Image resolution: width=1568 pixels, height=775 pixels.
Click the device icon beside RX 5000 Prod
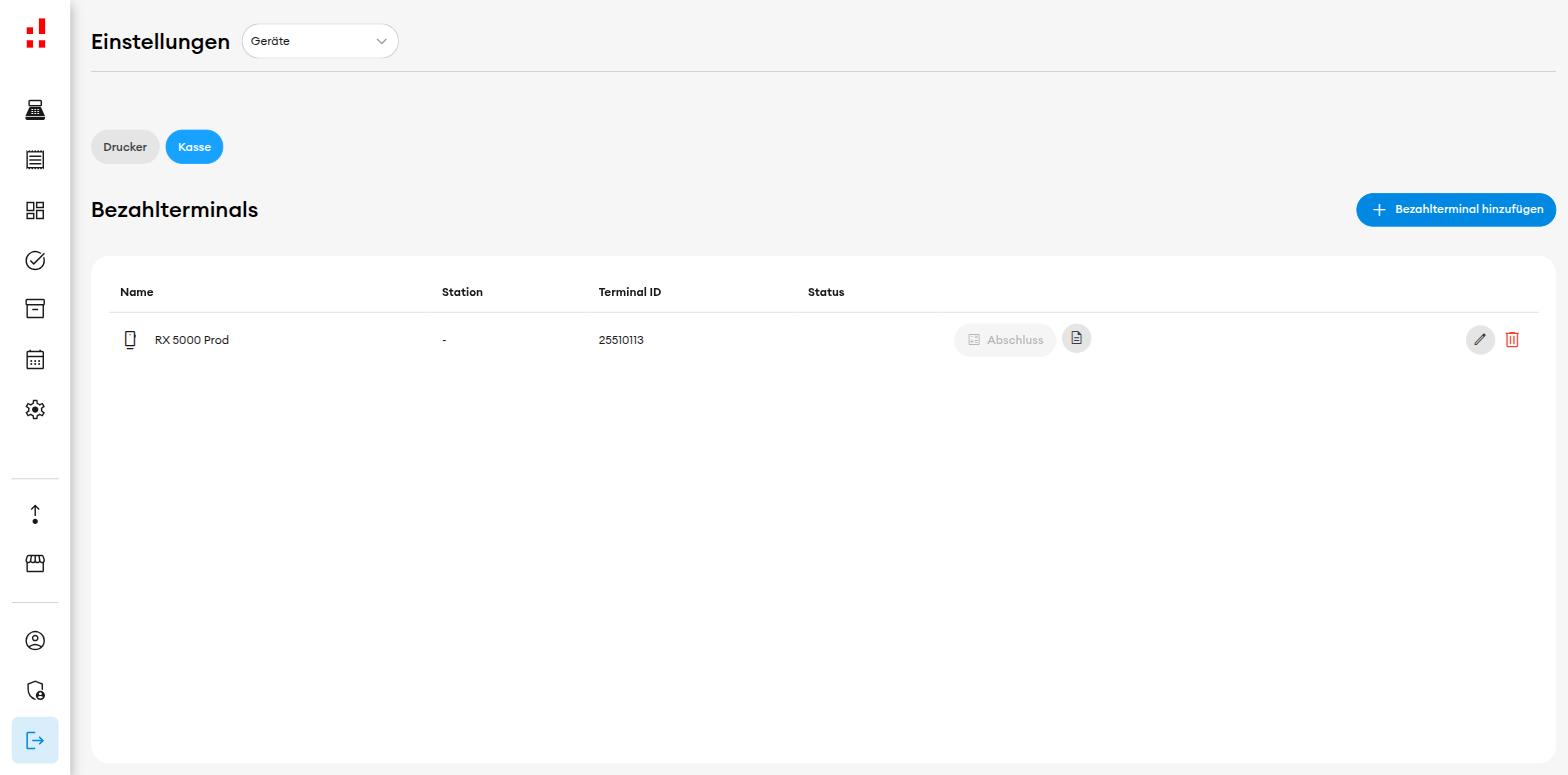(130, 340)
